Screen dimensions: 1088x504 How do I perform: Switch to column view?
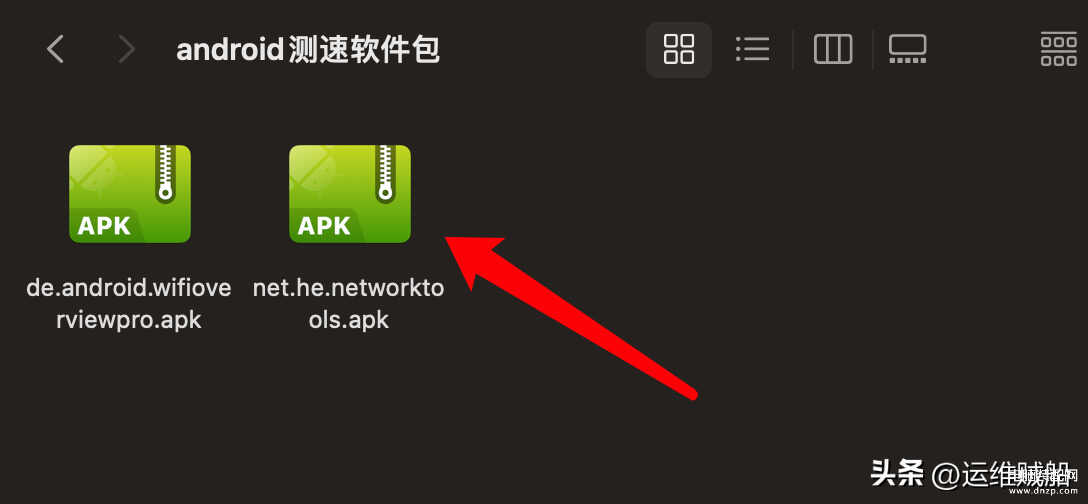833,49
